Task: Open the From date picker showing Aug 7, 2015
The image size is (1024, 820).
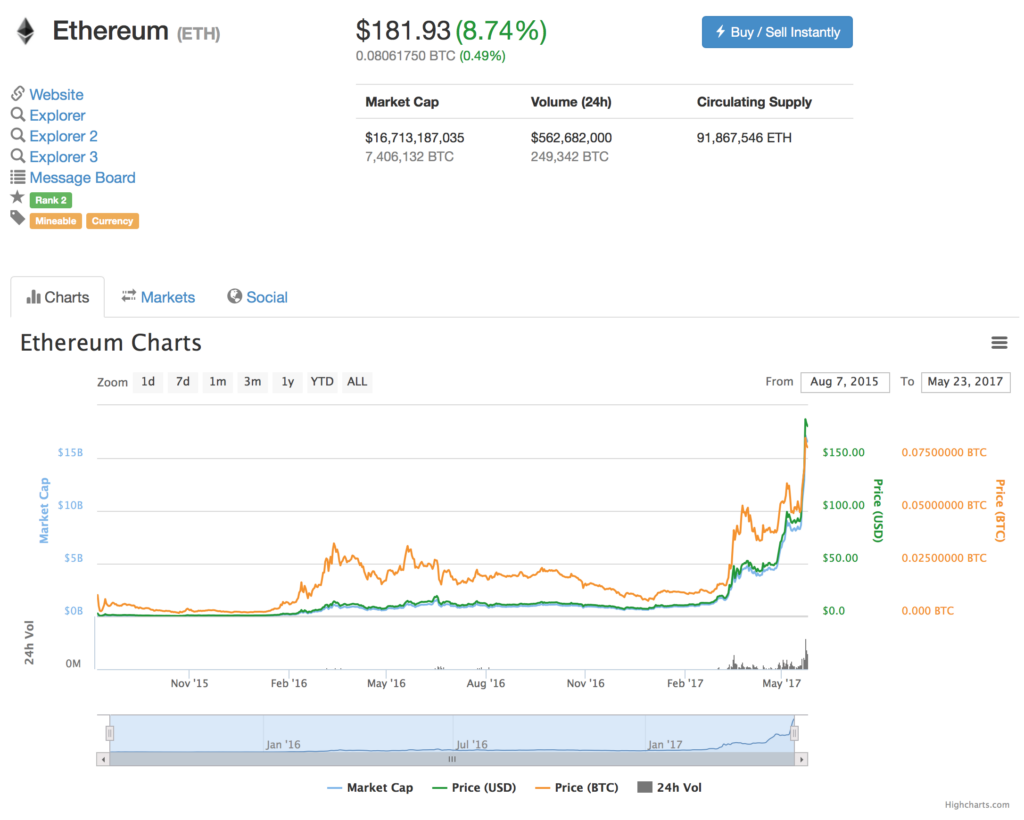Action: point(845,382)
